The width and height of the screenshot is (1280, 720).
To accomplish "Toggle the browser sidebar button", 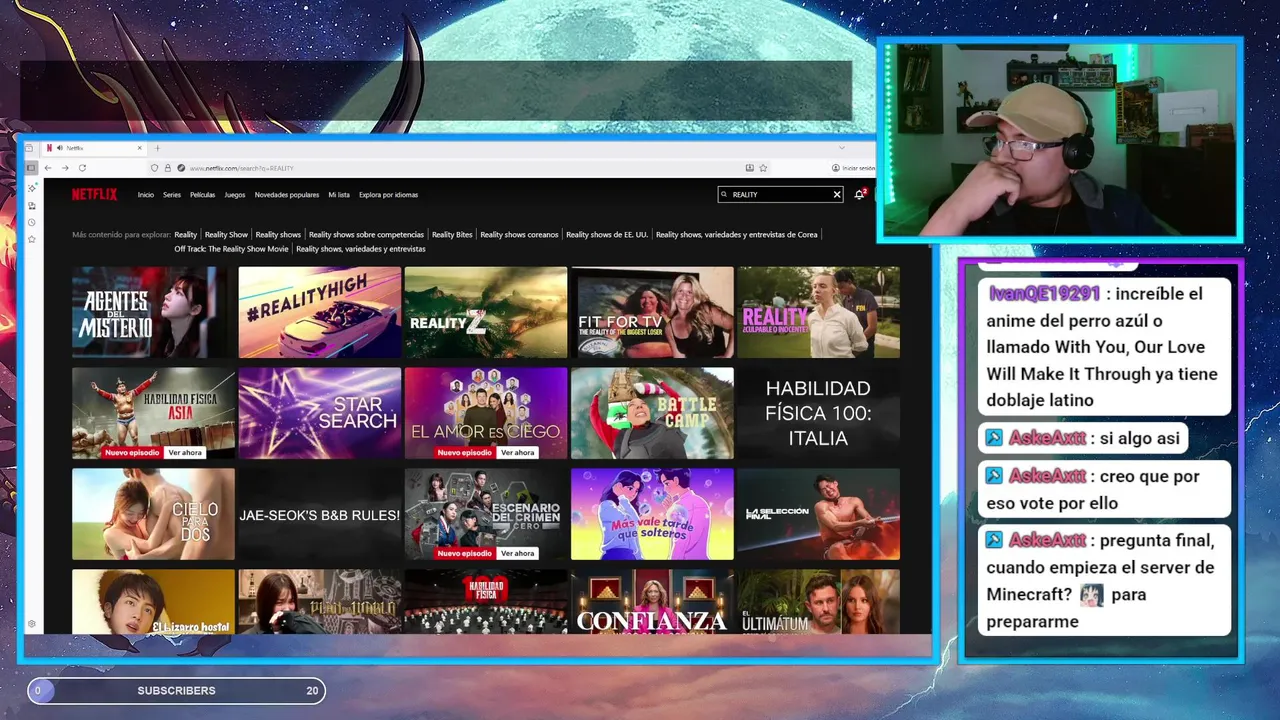I will (31, 168).
